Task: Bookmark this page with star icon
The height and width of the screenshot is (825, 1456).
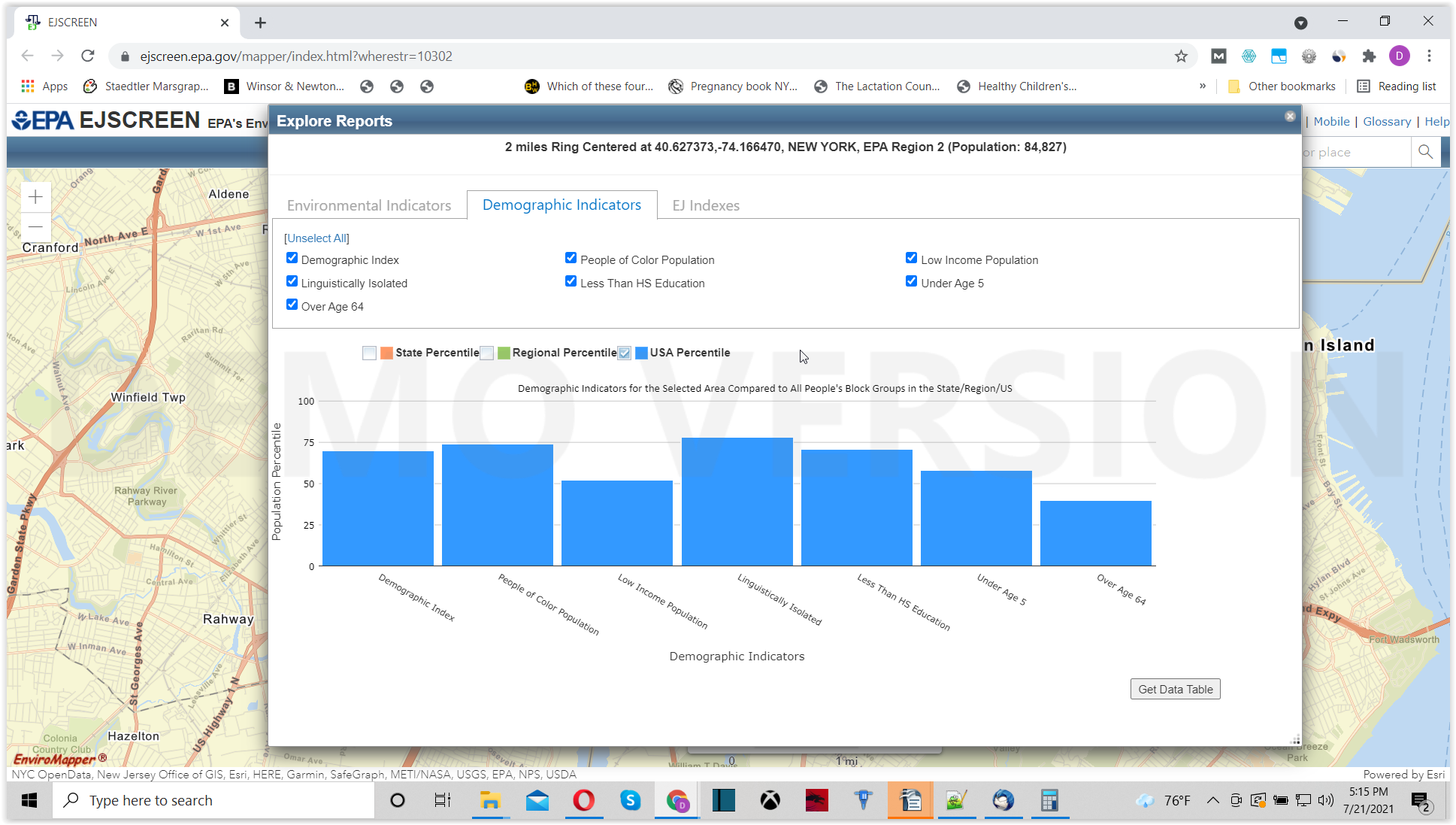Action: (1181, 56)
